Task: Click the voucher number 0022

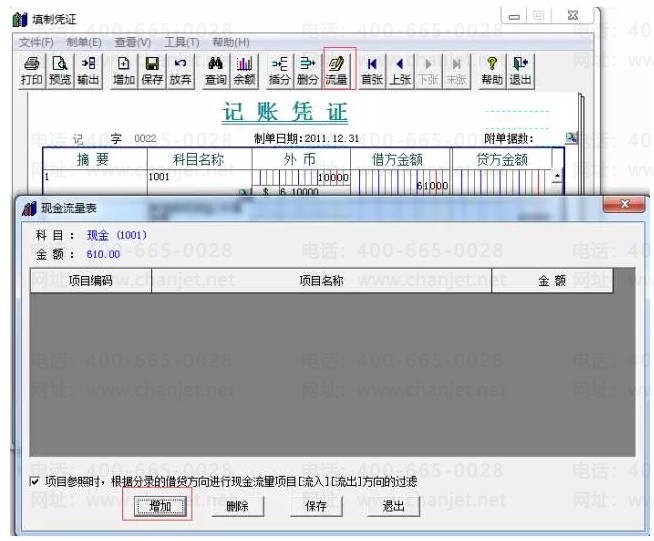Action: point(145,138)
